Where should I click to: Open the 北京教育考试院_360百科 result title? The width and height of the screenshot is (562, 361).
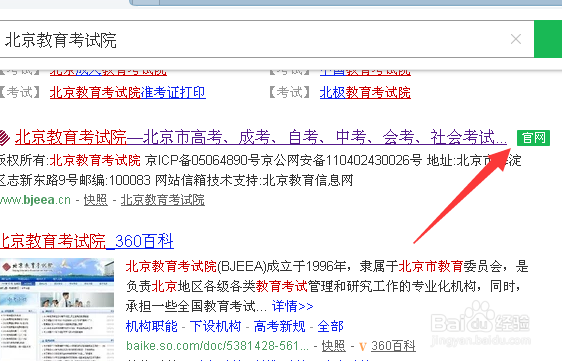pos(87,241)
